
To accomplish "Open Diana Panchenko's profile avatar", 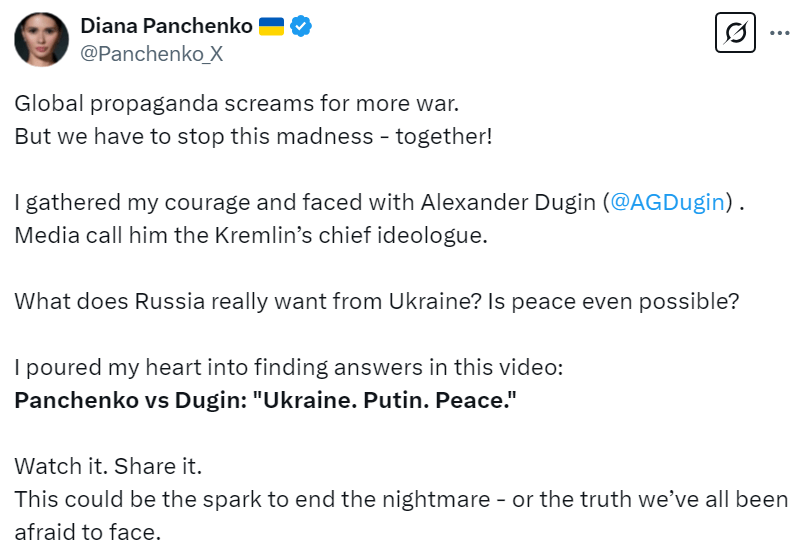I will (x=40, y=40).
